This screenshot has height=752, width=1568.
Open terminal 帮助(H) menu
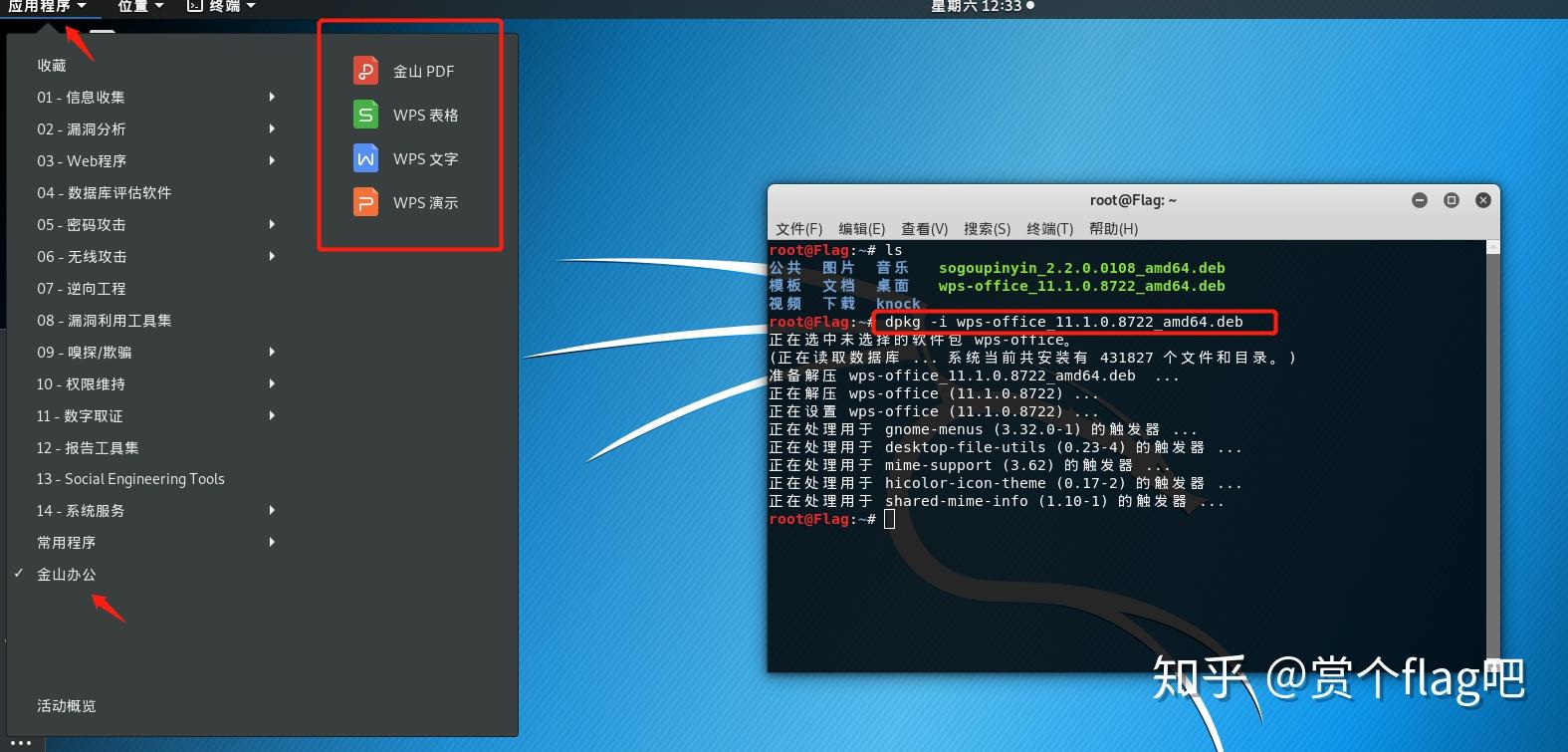[1114, 228]
